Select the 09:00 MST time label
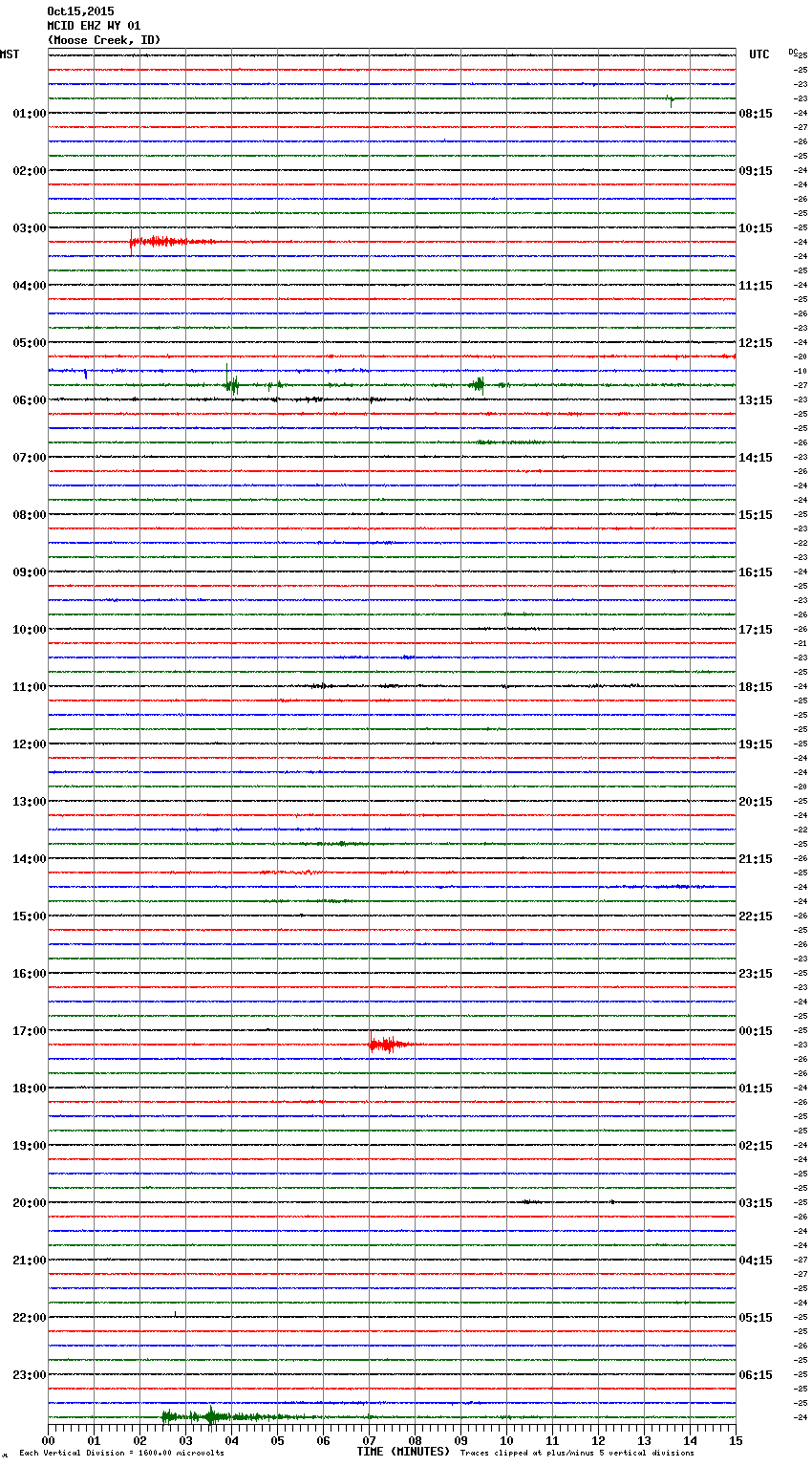 click(29, 572)
